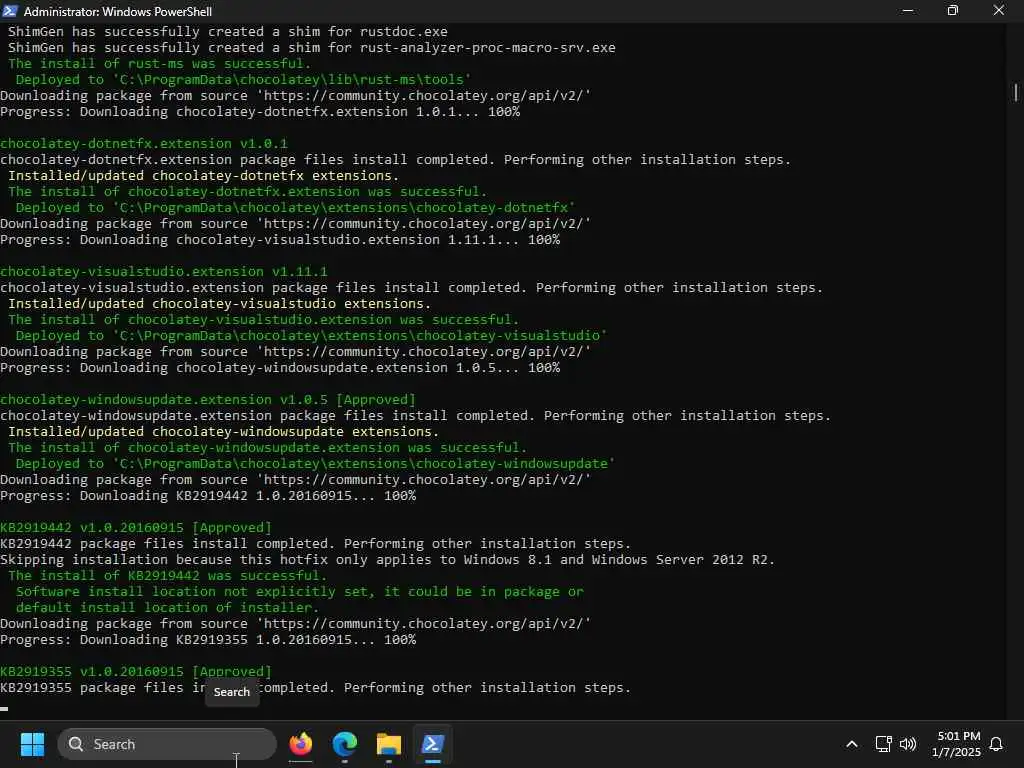Click 'Installed/updated chocolatey-windowsupdate extensions.' line
Viewport: 1024px width, 768px height.
pyautogui.click(x=223, y=432)
